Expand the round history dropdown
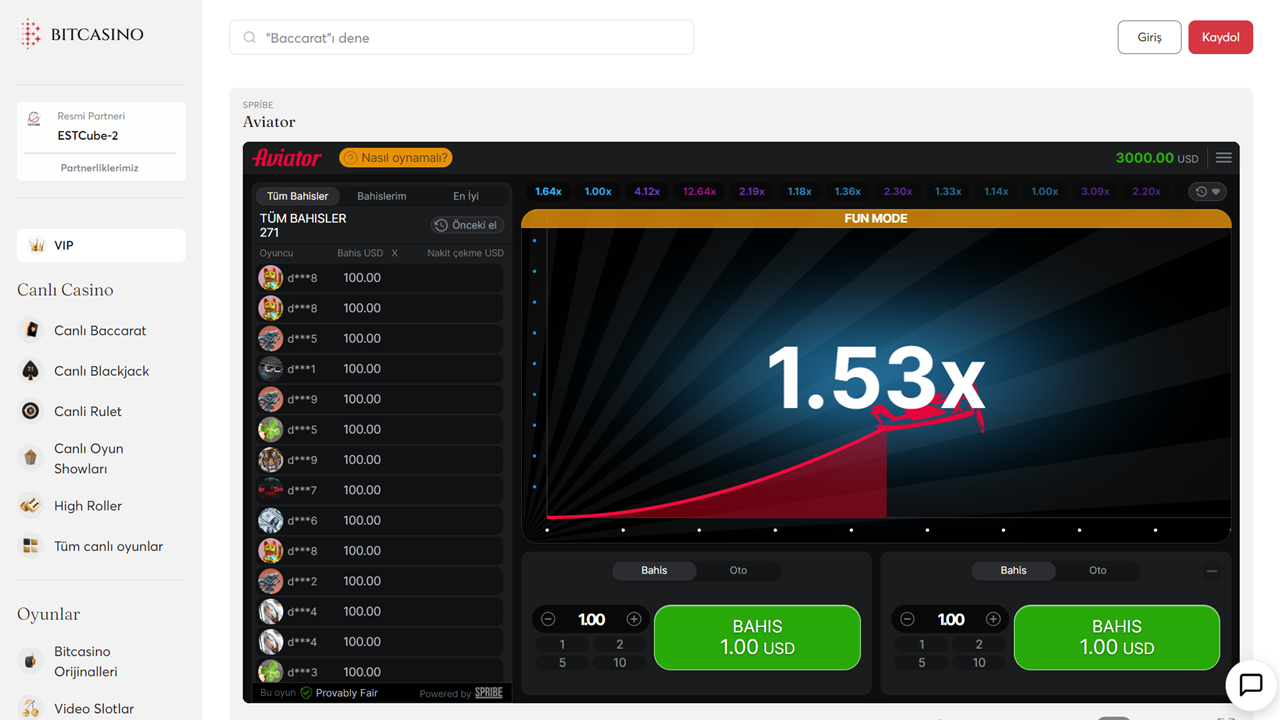The width and height of the screenshot is (1280, 720). pyautogui.click(x=1208, y=191)
